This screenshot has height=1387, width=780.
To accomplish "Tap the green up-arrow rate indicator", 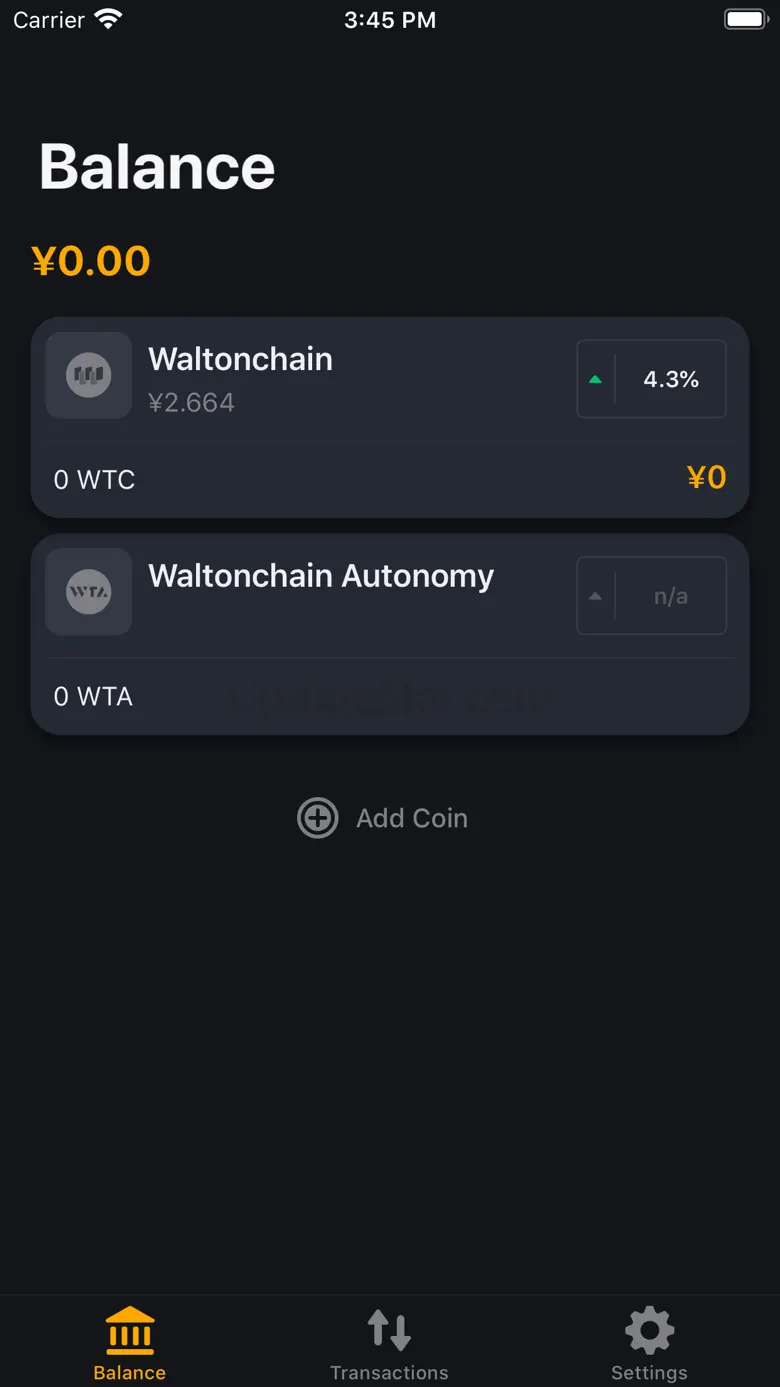I will [596, 380].
